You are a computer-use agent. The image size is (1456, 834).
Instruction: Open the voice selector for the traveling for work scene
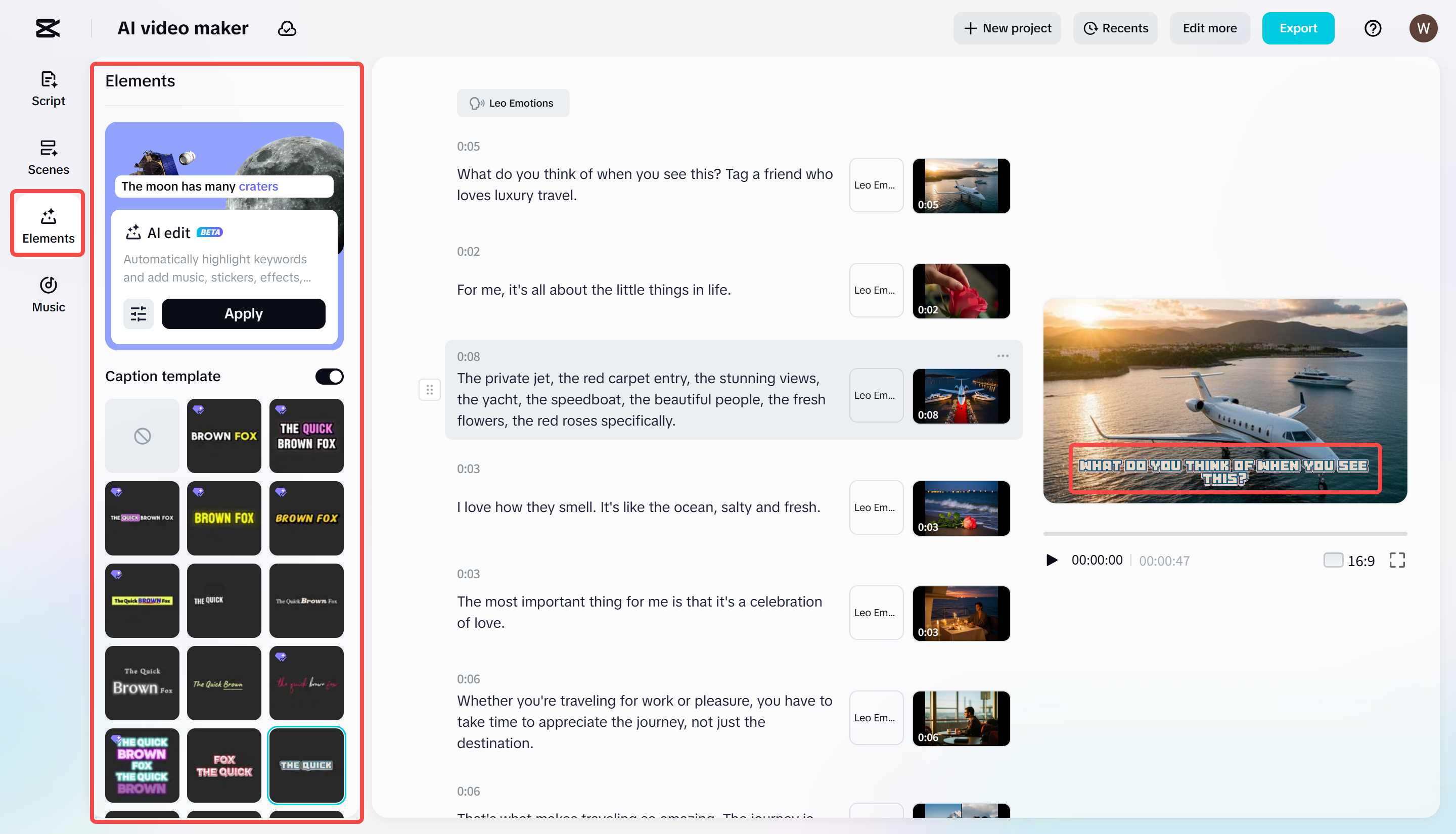876,718
